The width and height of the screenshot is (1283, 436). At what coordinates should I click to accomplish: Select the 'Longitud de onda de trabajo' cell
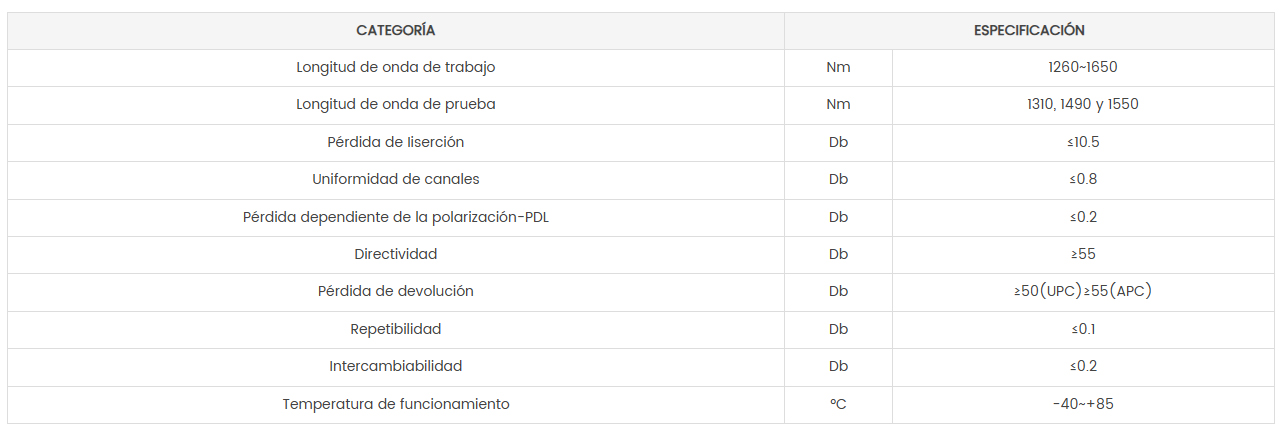396,68
